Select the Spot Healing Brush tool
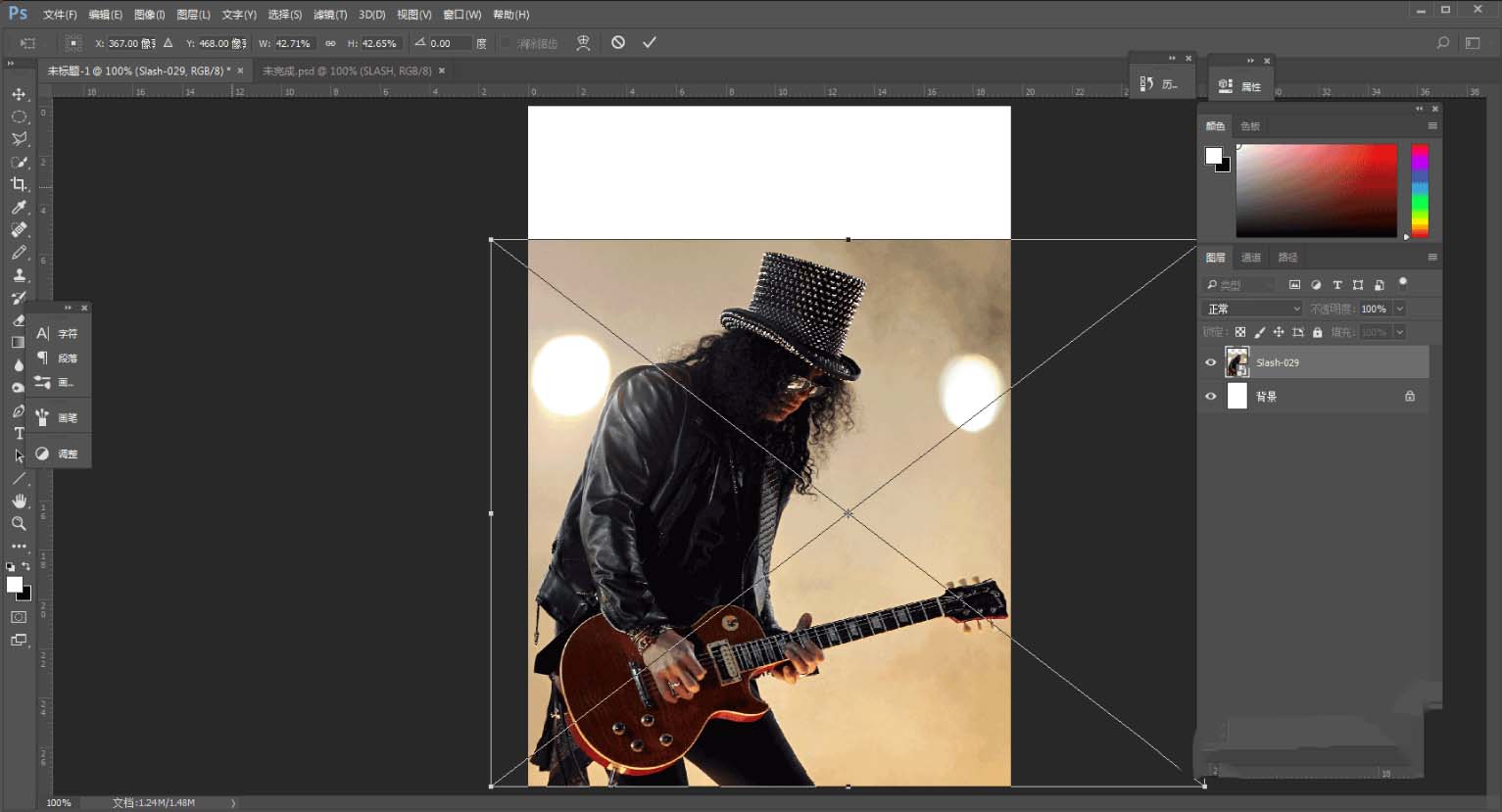The width and height of the screenshot is (1502, 812). [x=19, y=229]
